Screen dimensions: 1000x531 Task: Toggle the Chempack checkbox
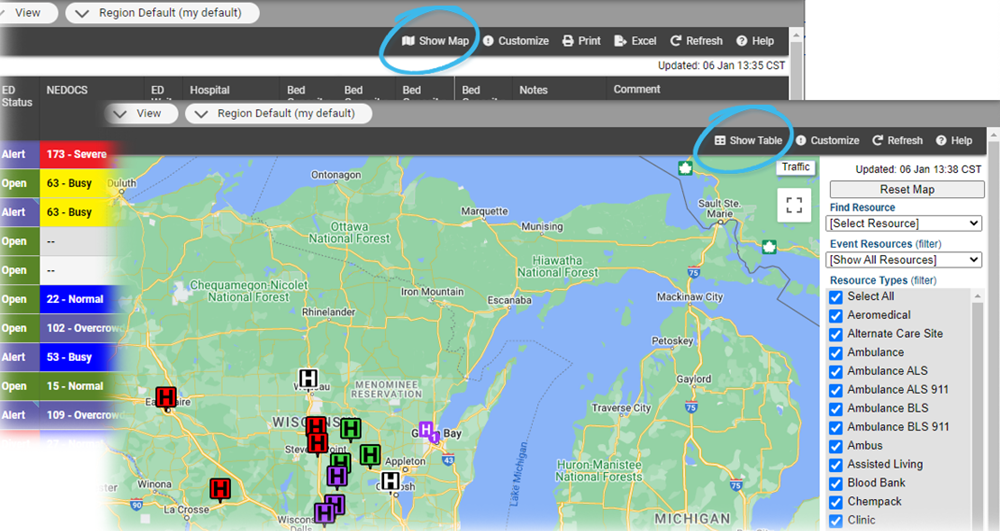[x=835, y=502]
